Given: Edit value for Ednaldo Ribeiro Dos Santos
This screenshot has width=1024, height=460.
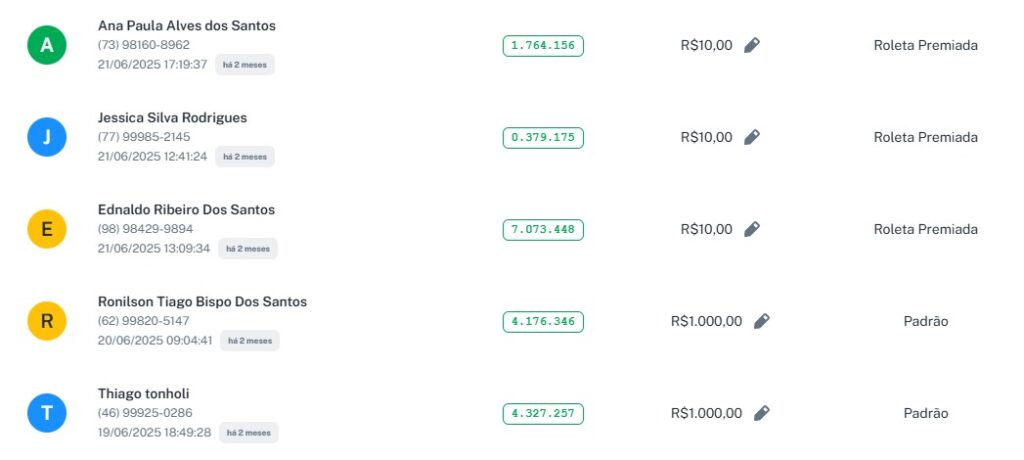Looking at the screenshot, I should click(x=752, y=229).
